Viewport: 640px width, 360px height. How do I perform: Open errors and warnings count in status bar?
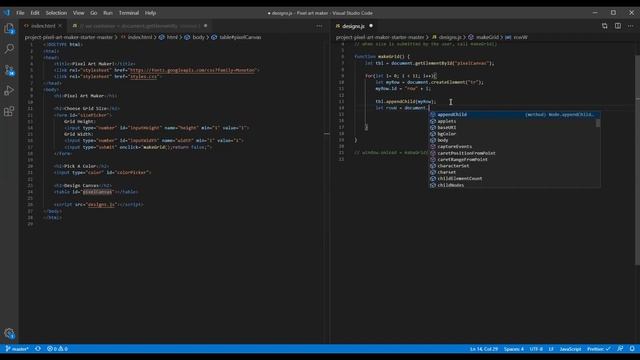tap(58, 349)
